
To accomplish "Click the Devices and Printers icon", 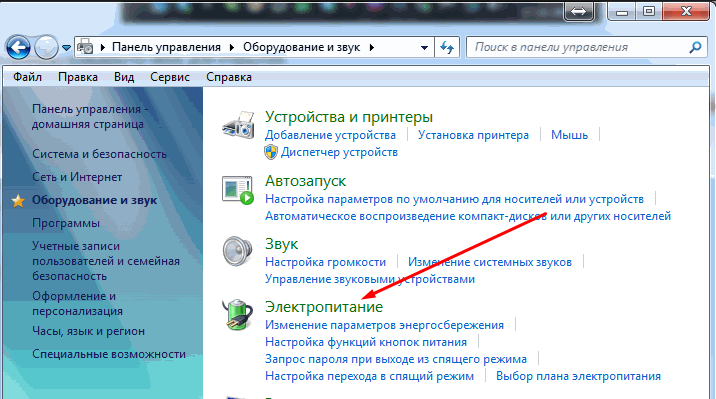I will [238, 125].
